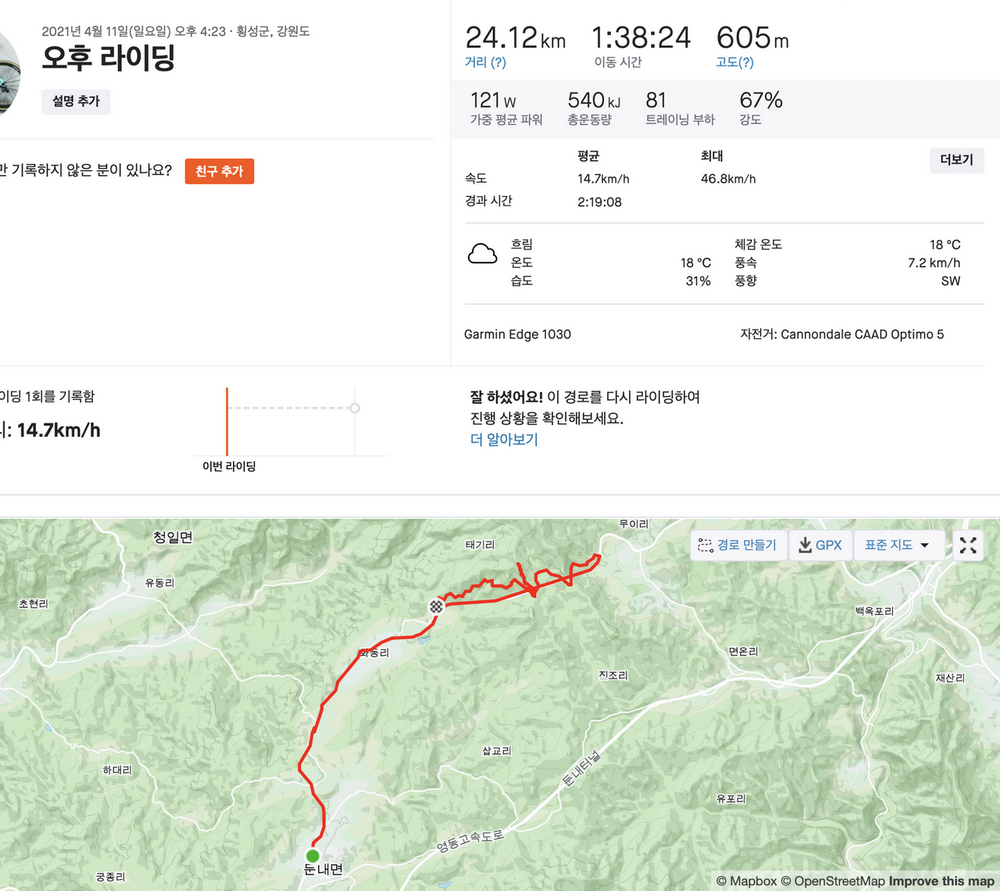The width and height of the screenshot is (1000, 891).
Task: Open the 거리 (?) distance help link
Action: (486, 62)
